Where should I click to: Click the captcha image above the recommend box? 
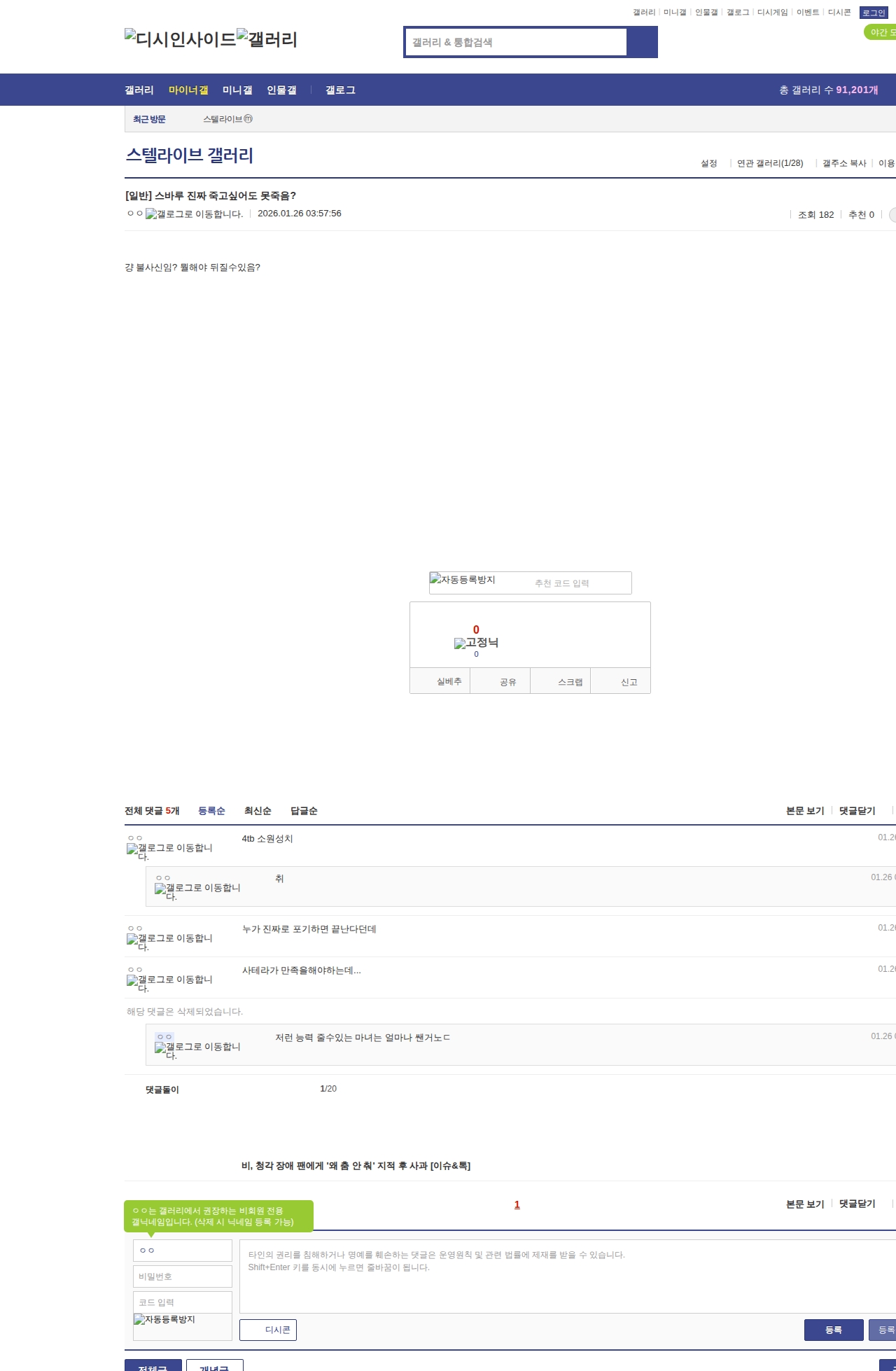point(463,580)
